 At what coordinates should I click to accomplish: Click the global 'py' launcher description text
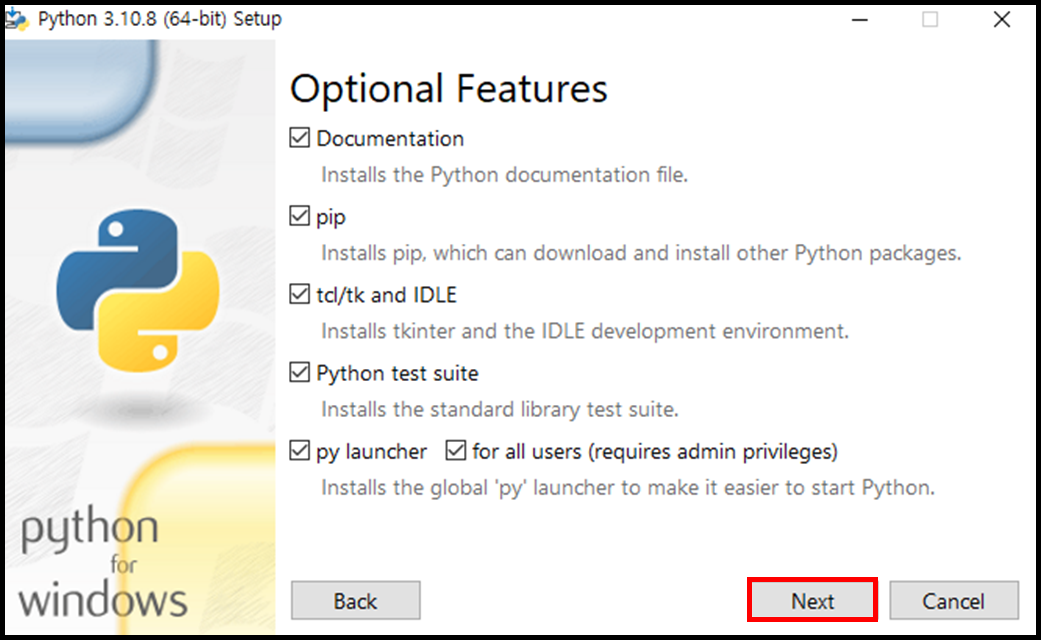[x=628, y=487]
